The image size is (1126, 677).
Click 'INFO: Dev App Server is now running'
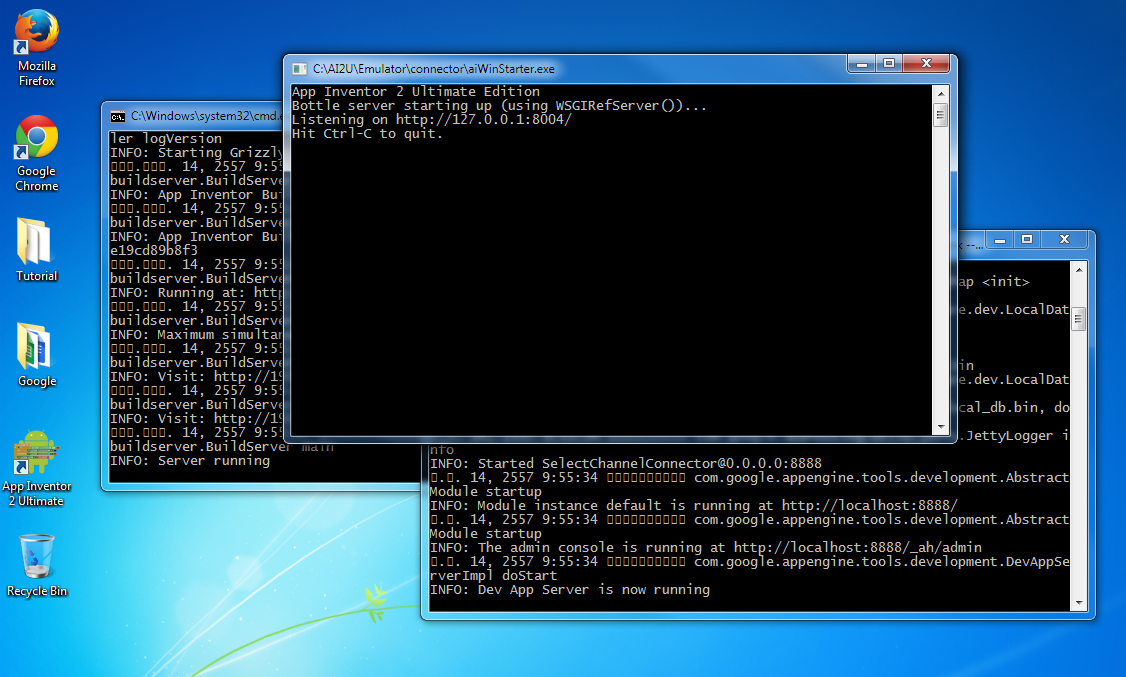(569, 590)
